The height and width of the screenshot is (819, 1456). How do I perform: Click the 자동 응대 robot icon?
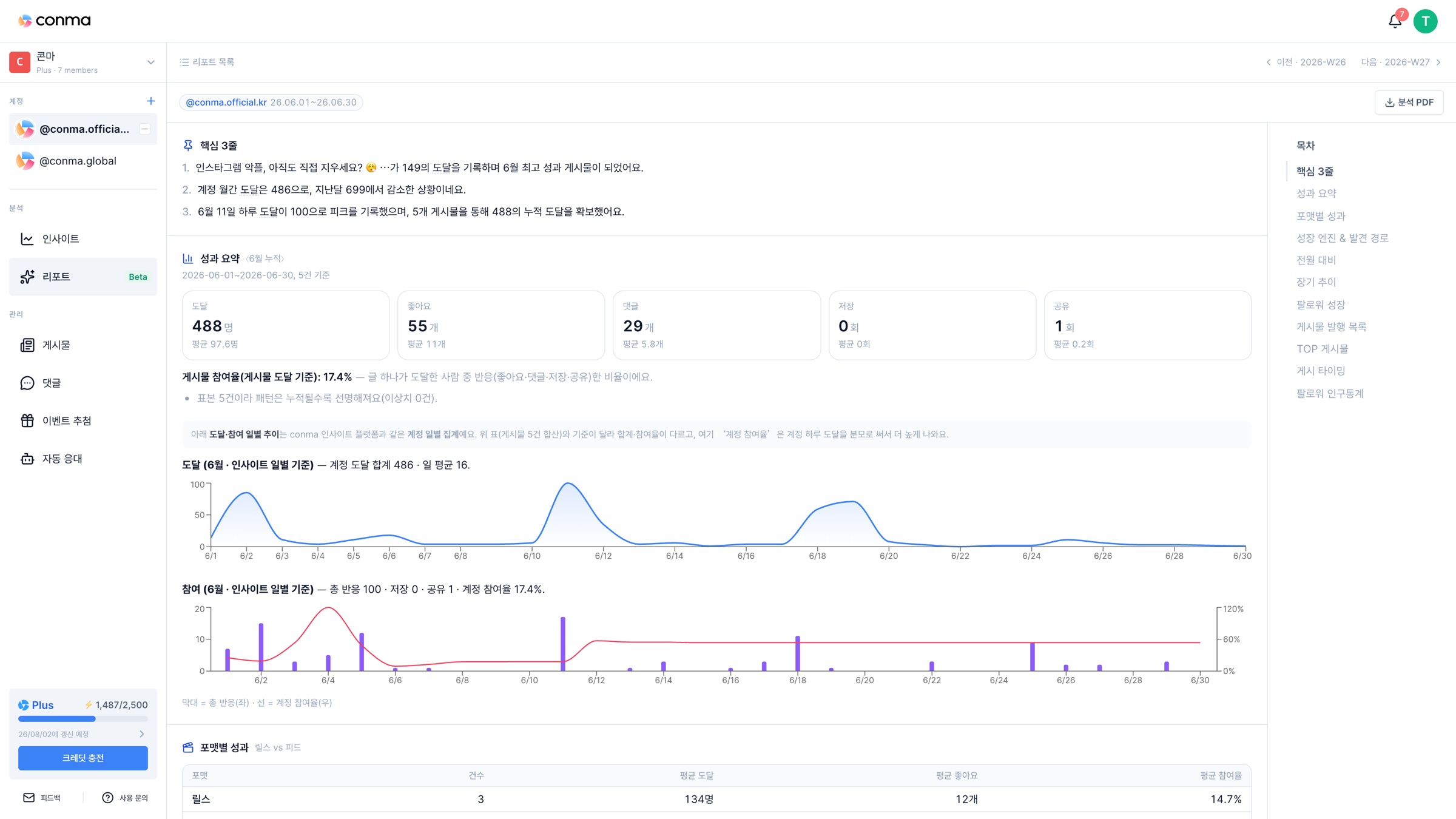click(x=27, y=459)
